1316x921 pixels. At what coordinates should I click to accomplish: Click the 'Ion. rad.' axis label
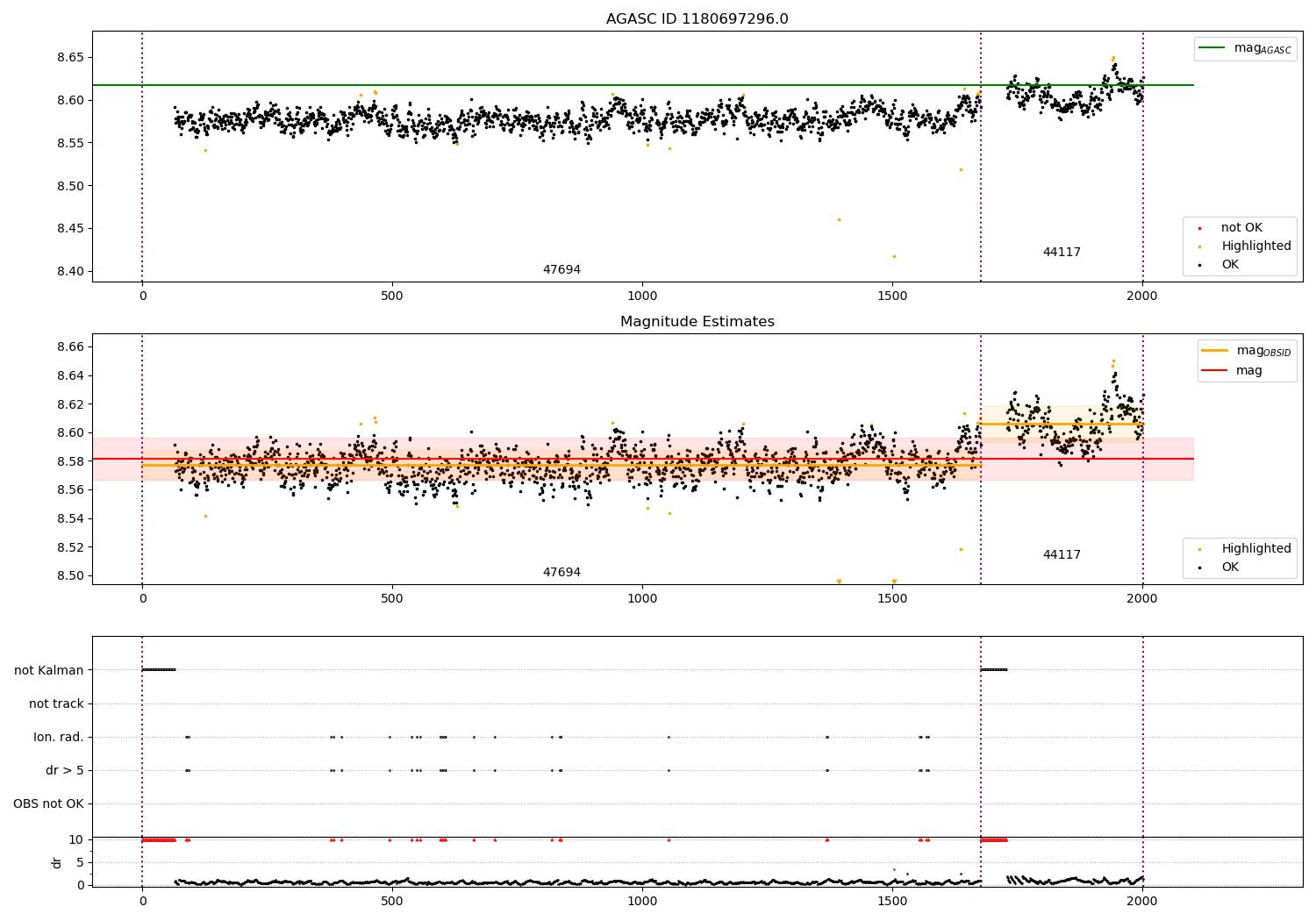coord(59,737)
